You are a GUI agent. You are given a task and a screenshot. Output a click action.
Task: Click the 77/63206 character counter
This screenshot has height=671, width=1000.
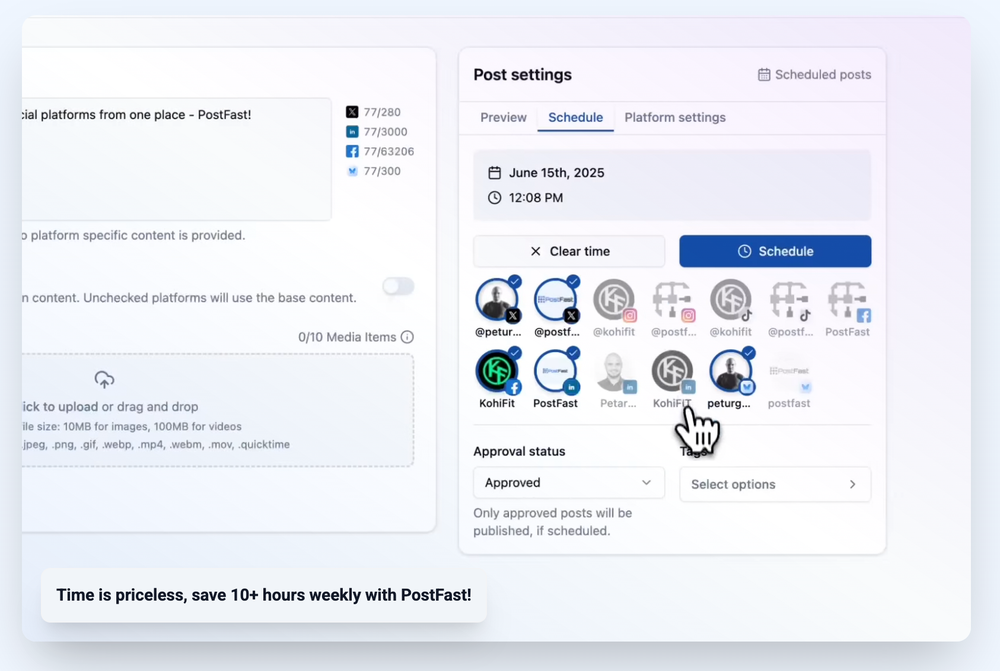click(x=388, y=152)
